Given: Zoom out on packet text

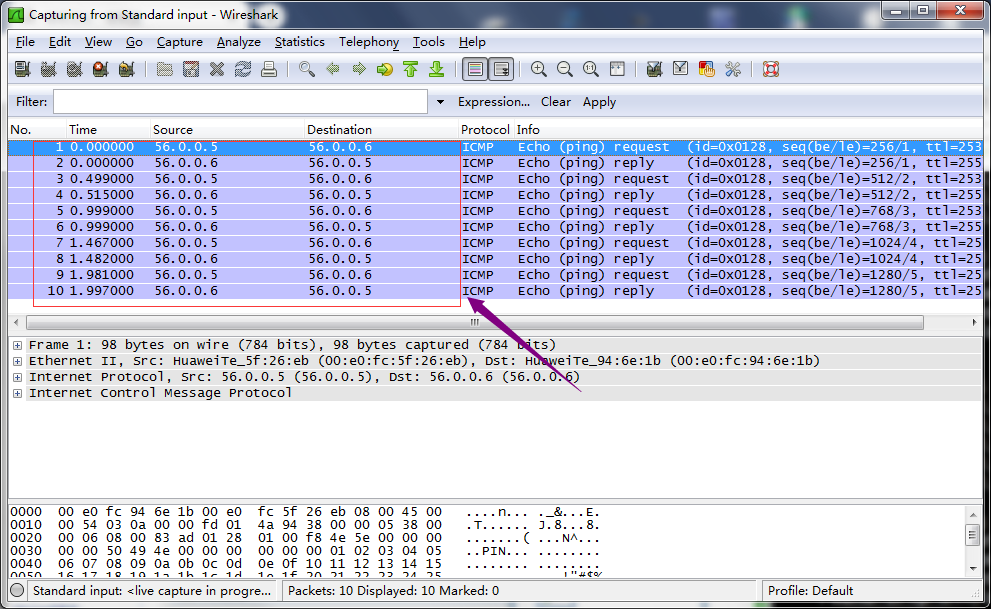Looking at the screenshot, I should click(x=565, y=69).
